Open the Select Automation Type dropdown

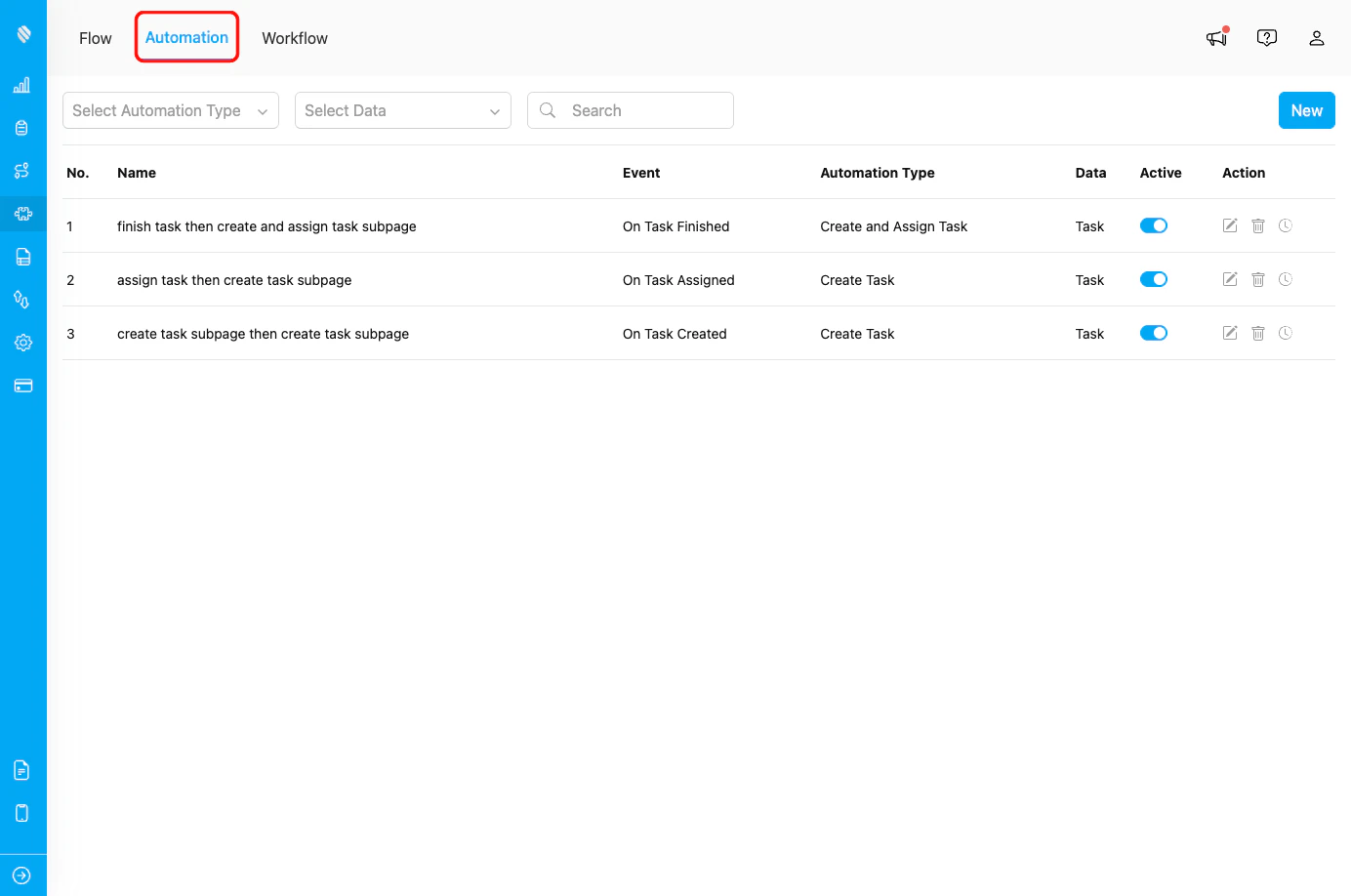170,110
